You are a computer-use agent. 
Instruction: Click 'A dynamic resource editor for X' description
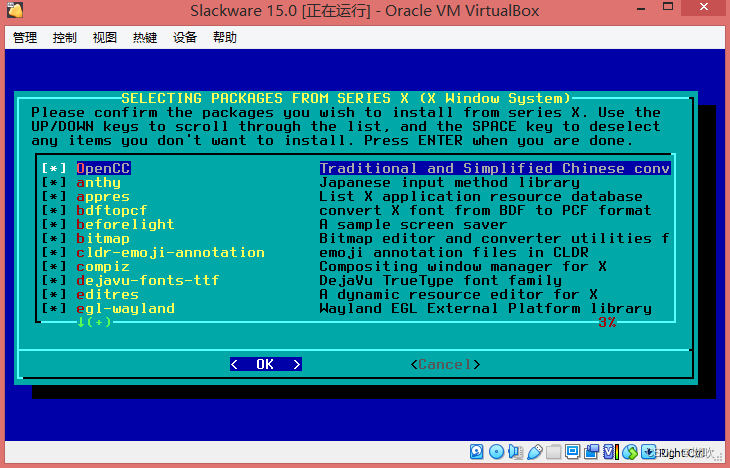pyautogui.click(x=459, y=294)
